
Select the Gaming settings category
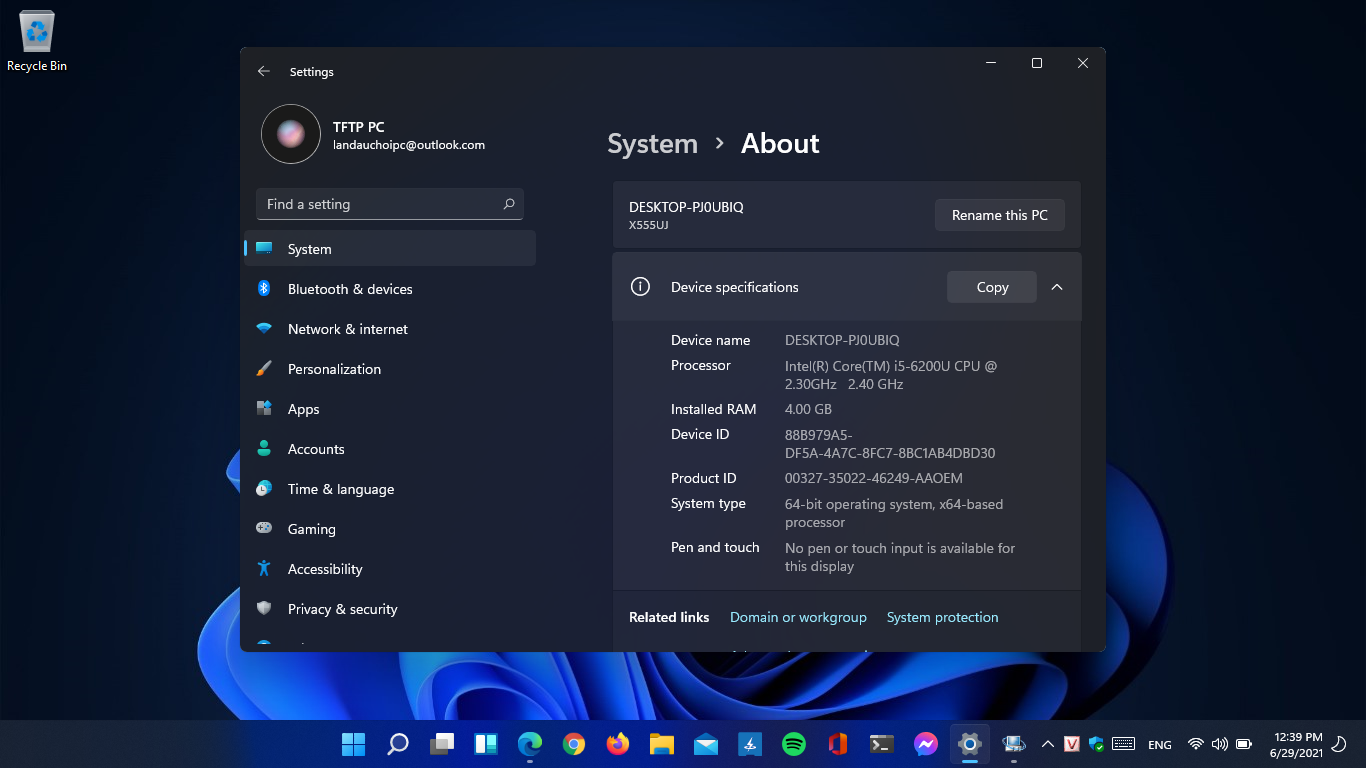click(x=390, y=529)
